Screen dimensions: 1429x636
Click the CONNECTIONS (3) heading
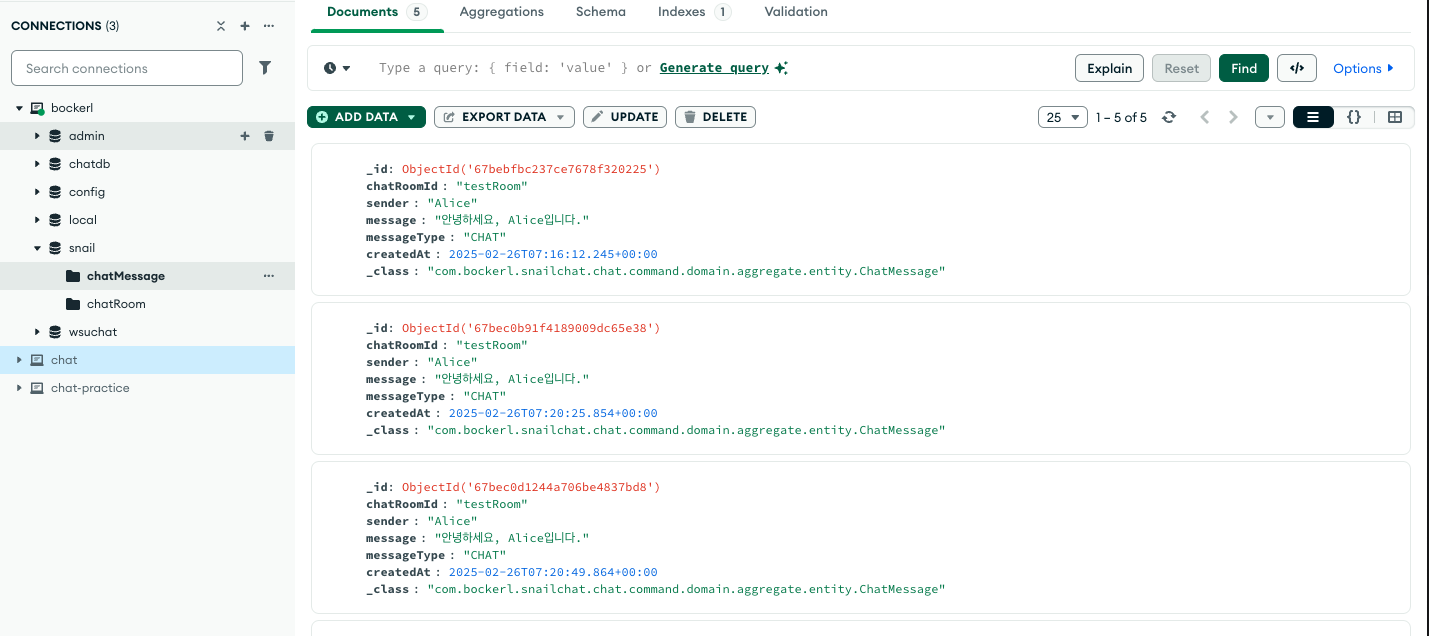tap(65, 26)
